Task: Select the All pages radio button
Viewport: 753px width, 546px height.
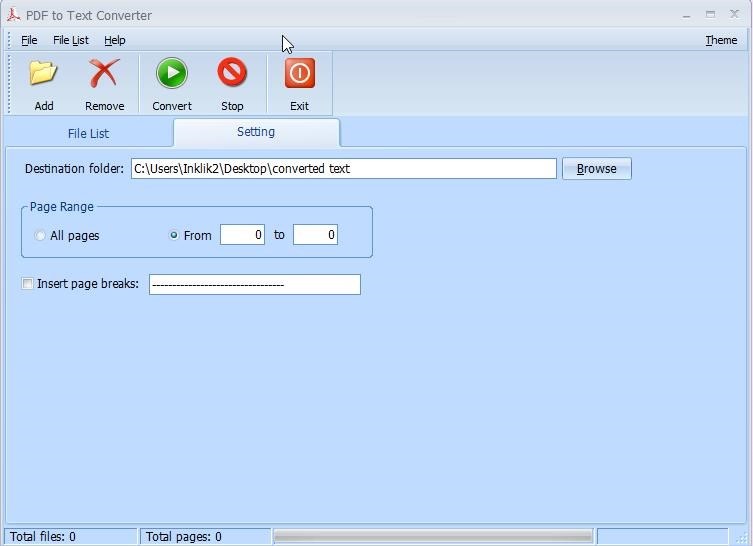Action: pyautogui.click(x=40, y=236)
